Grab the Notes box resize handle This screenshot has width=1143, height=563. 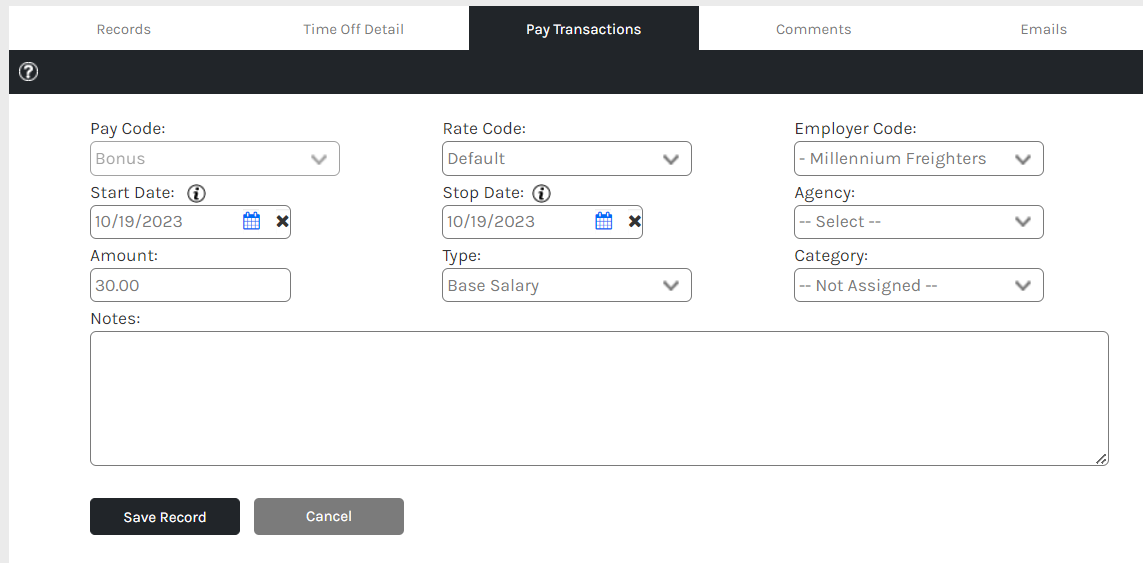click(x=1101, y=459)
